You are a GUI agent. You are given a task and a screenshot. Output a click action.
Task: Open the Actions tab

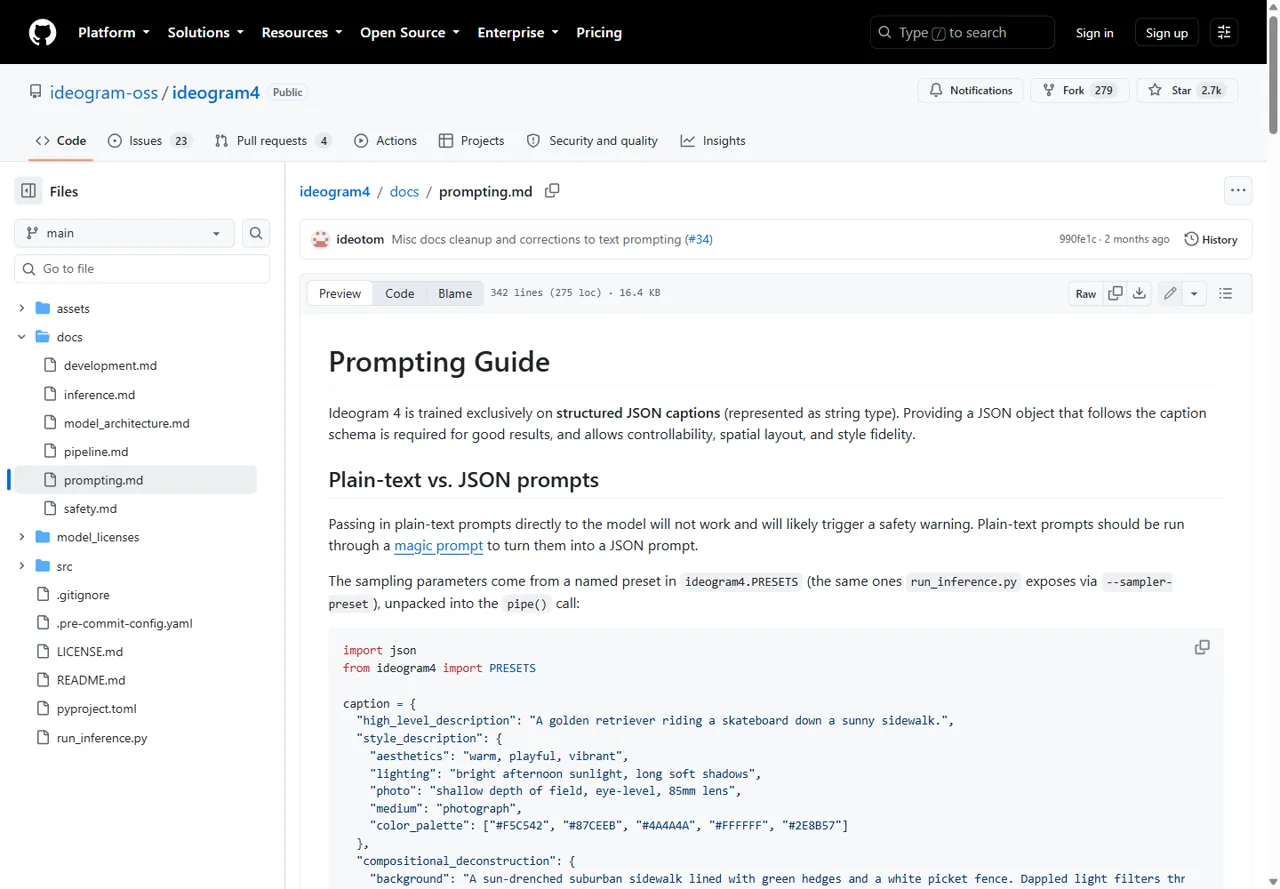tap(385, 141)
